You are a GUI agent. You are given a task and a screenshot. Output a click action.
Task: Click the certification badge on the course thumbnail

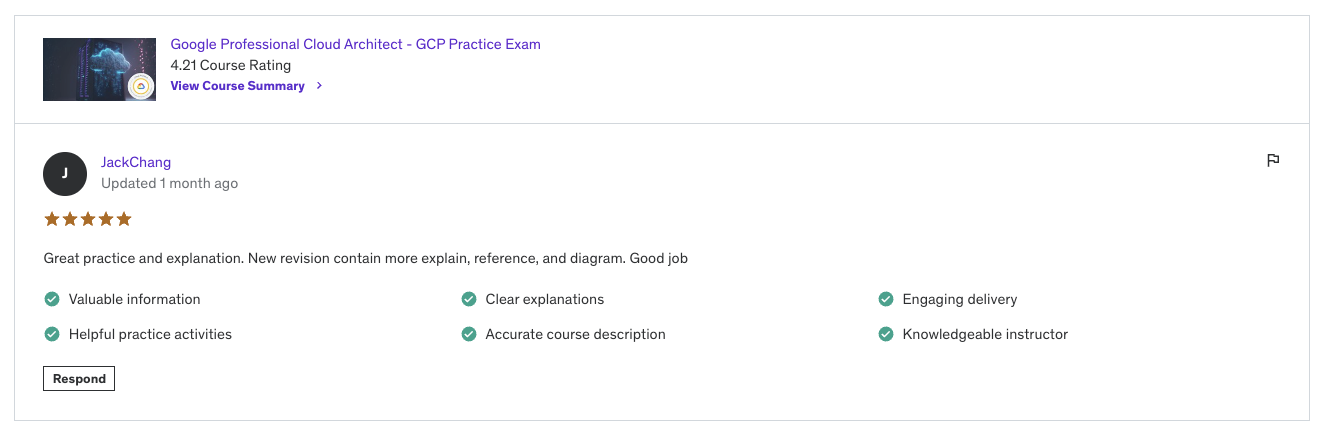pyautogui.click(x=141, y=87)
